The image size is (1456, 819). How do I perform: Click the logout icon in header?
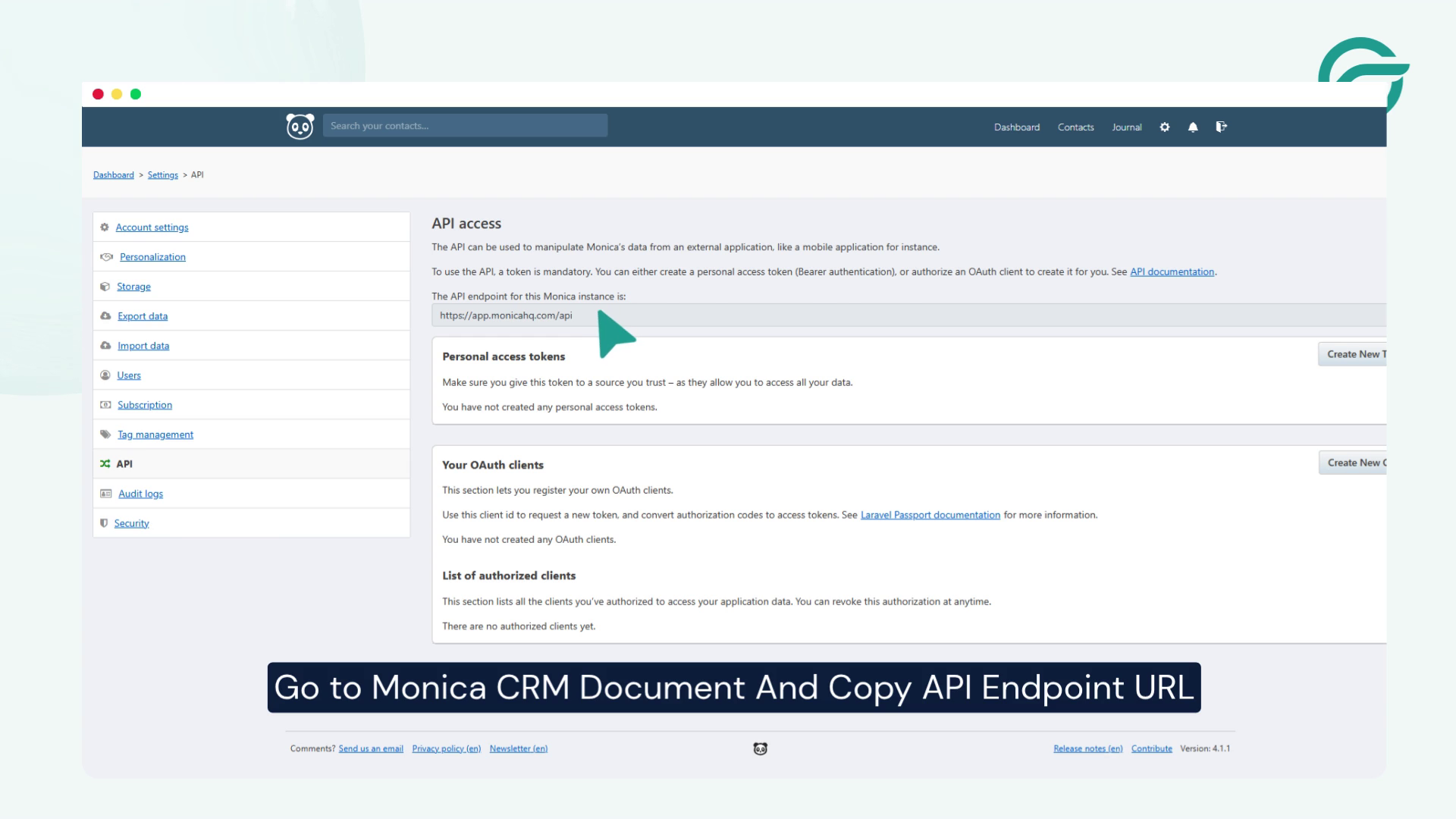coord(1221,127)
